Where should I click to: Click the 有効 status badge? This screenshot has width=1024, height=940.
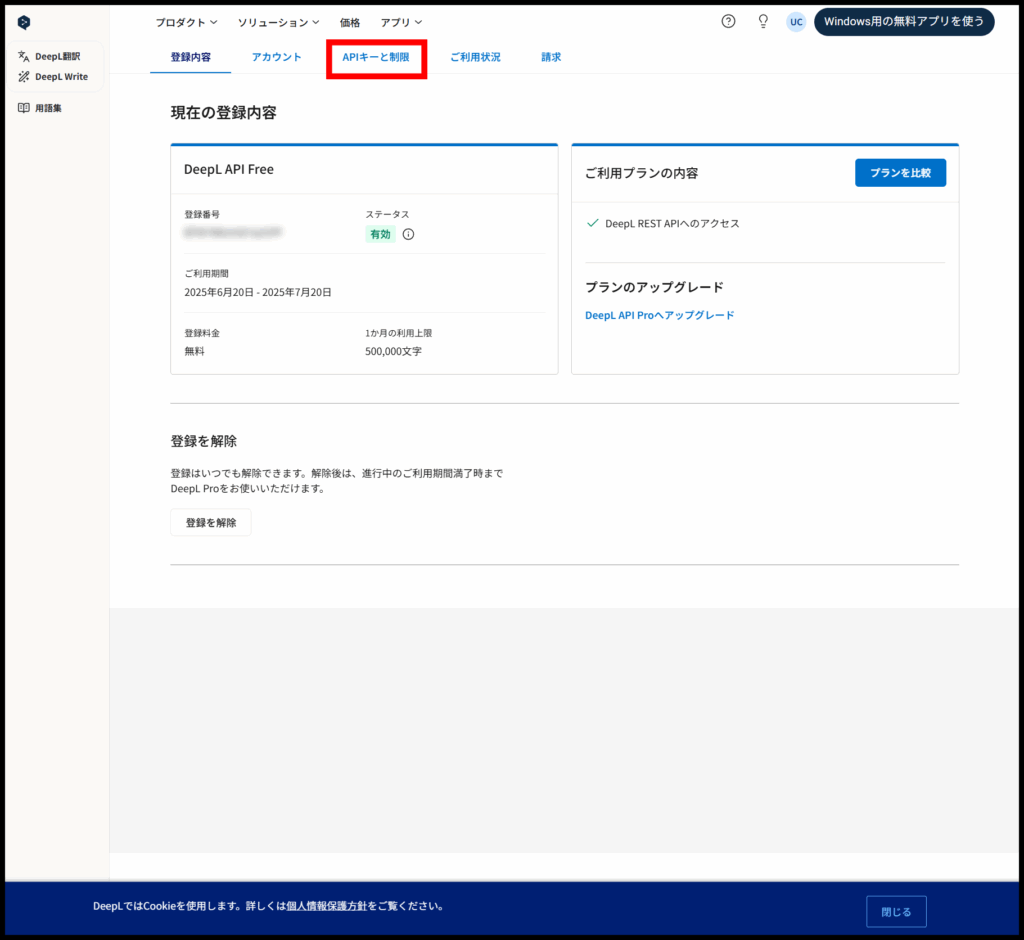coord(380,235)
